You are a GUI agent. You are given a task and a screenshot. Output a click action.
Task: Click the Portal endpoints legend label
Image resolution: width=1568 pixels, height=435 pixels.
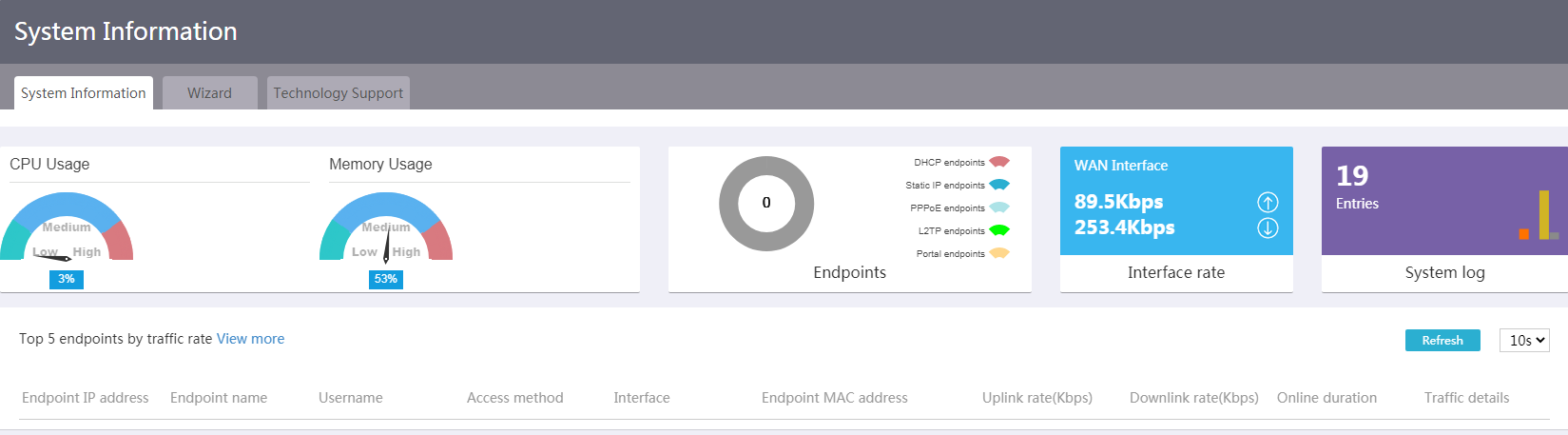[x=951, y=254]
